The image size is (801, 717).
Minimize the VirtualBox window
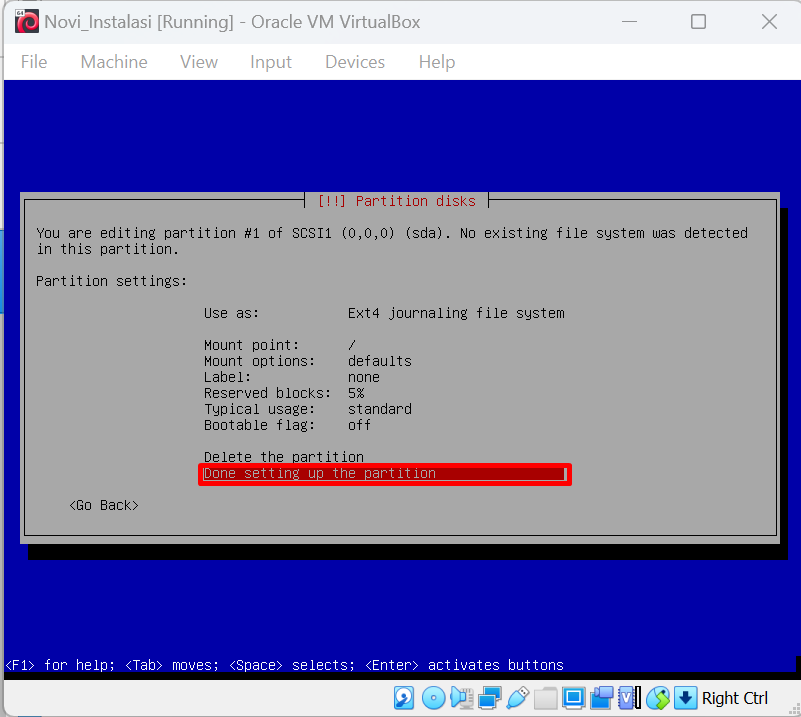coord(629,21)
